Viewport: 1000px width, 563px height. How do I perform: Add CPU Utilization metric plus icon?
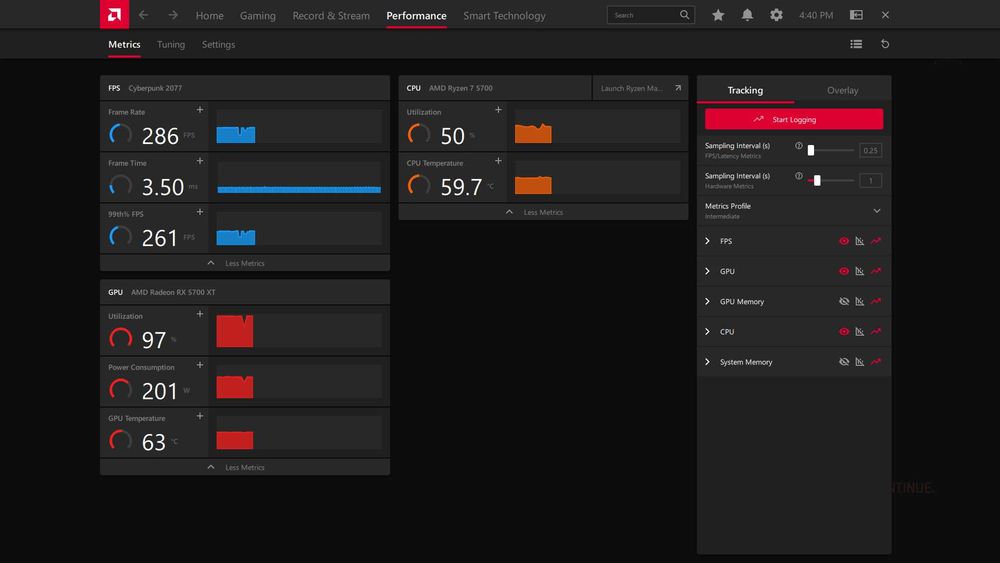point(498,110)
